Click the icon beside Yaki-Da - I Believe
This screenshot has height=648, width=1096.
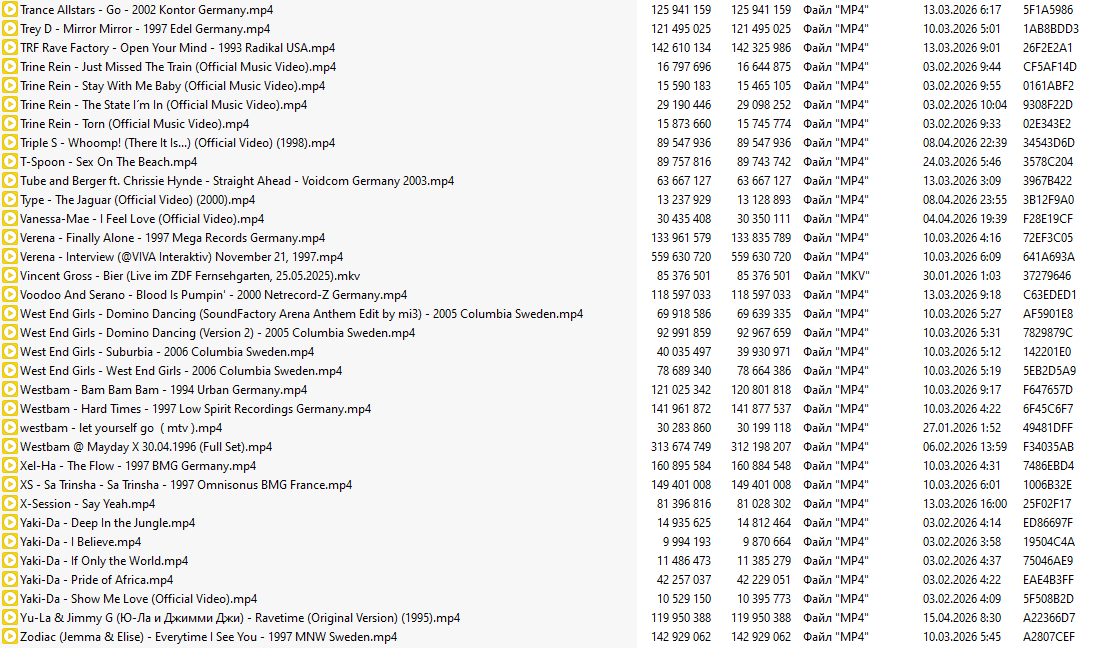coord(10,541)
